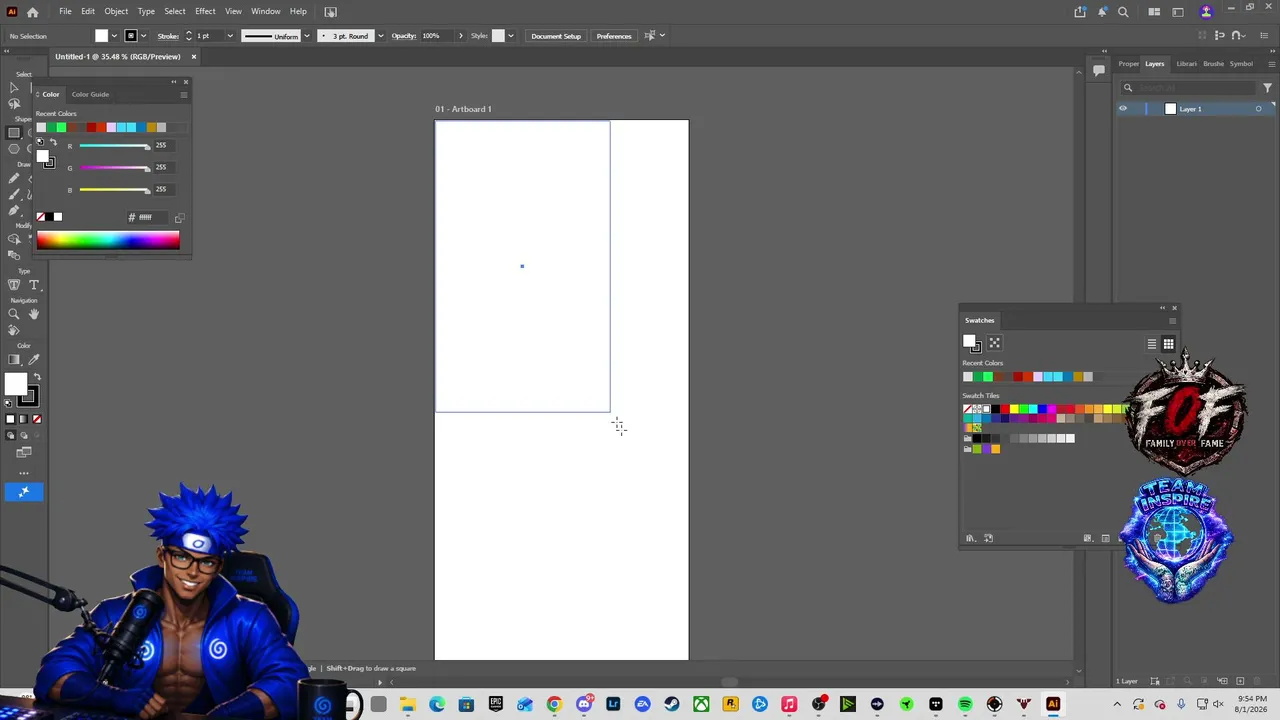Open the Edit Toolbar three-dots button

pyautogui.click(x=24, y=473)
